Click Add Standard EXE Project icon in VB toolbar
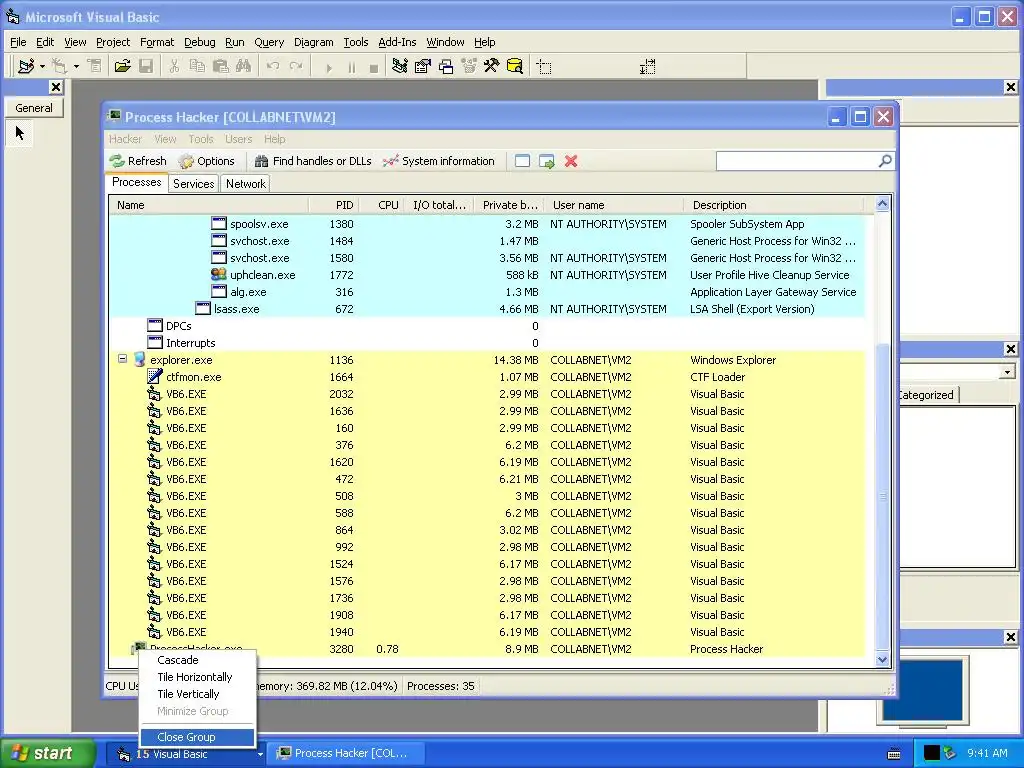 [x=26, y=66]
